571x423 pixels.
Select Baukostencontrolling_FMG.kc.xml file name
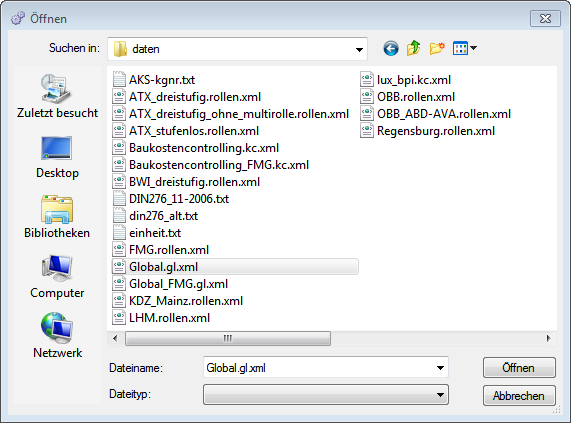[x=219, y=165]
